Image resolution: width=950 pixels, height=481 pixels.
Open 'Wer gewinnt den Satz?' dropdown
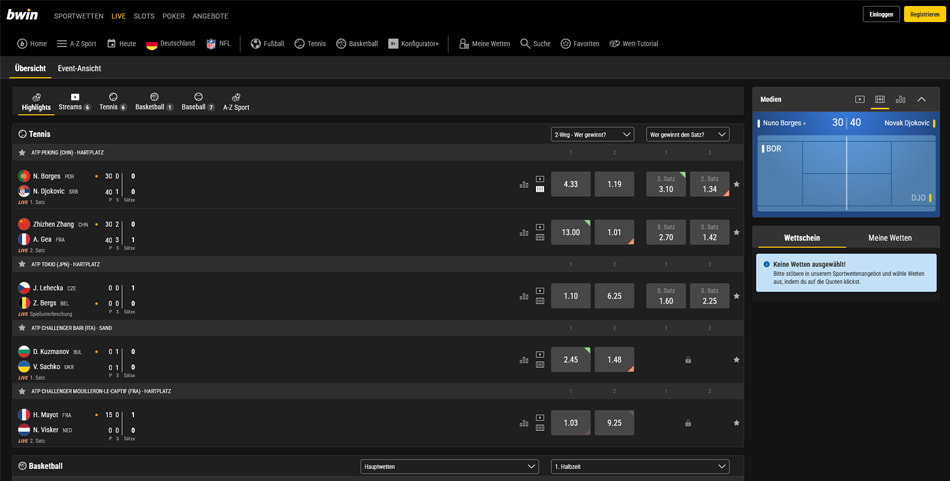coord(688,134)
